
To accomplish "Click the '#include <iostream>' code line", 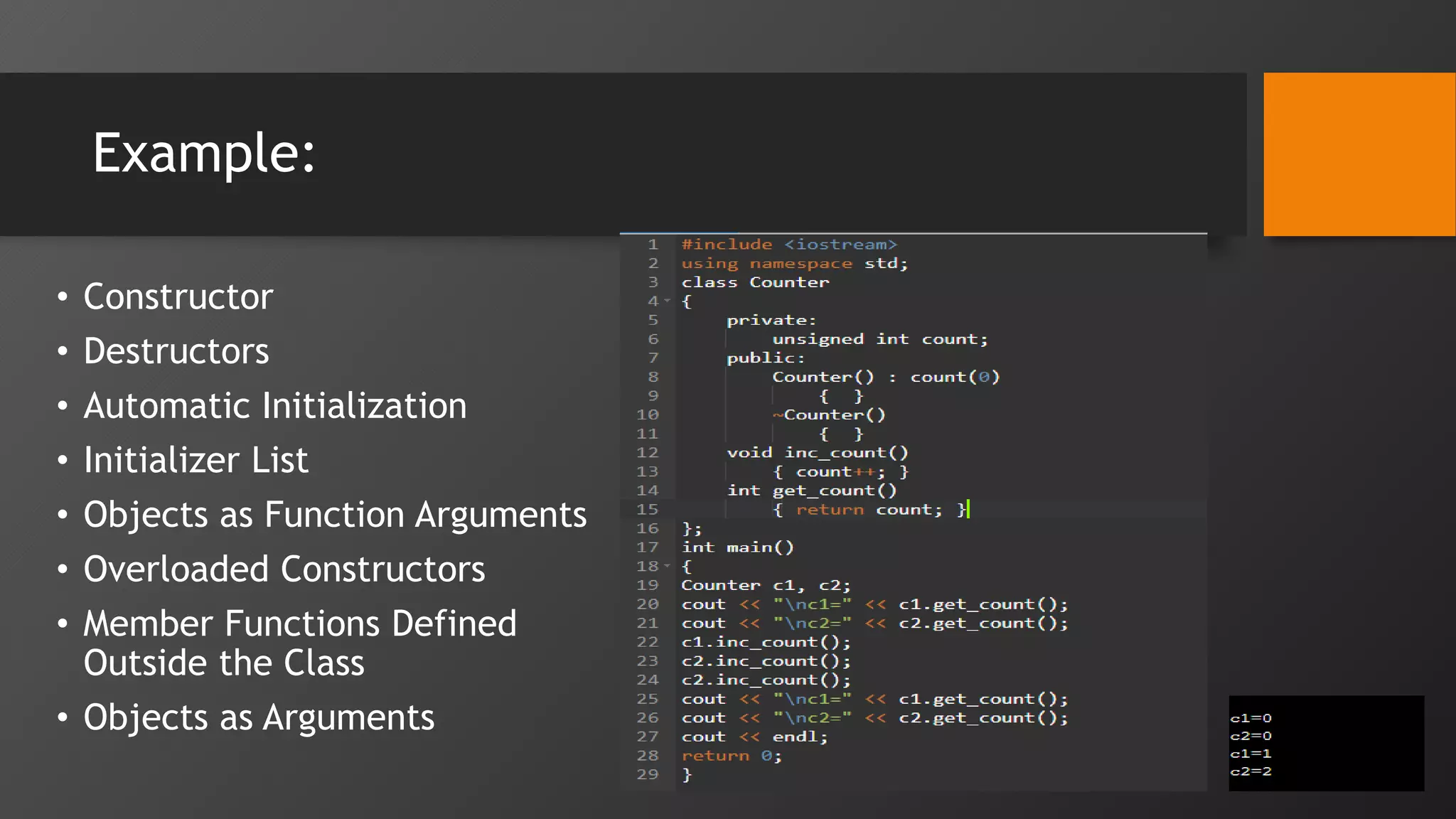I will point(789,245).
